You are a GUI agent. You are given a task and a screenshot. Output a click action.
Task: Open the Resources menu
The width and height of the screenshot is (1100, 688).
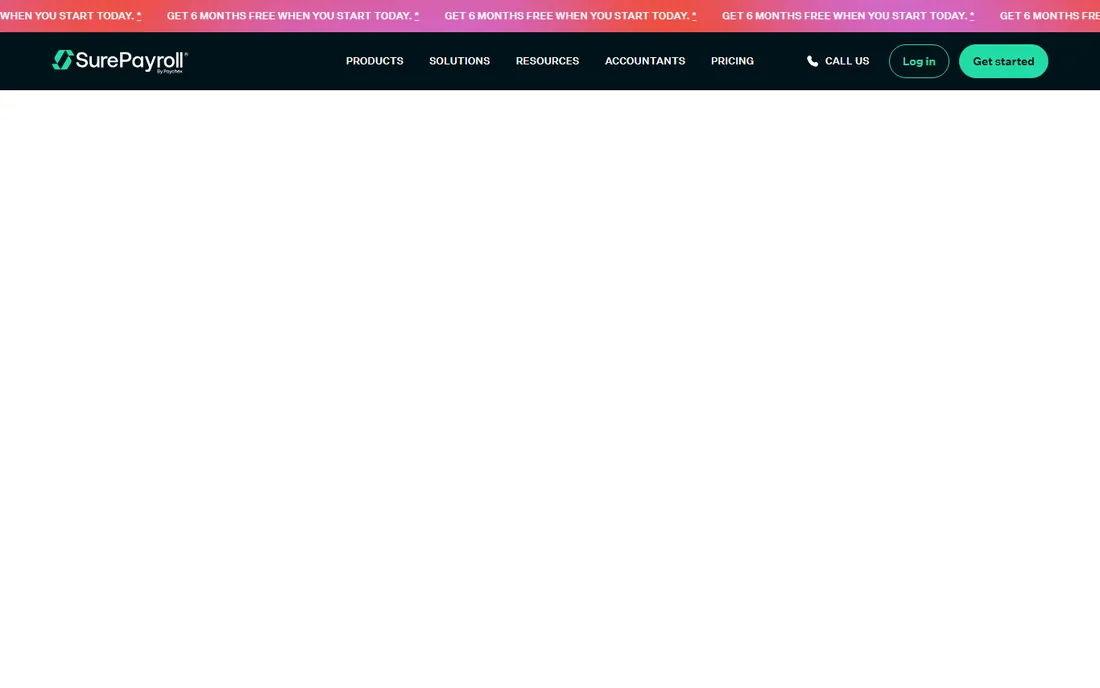coord(547,61)
